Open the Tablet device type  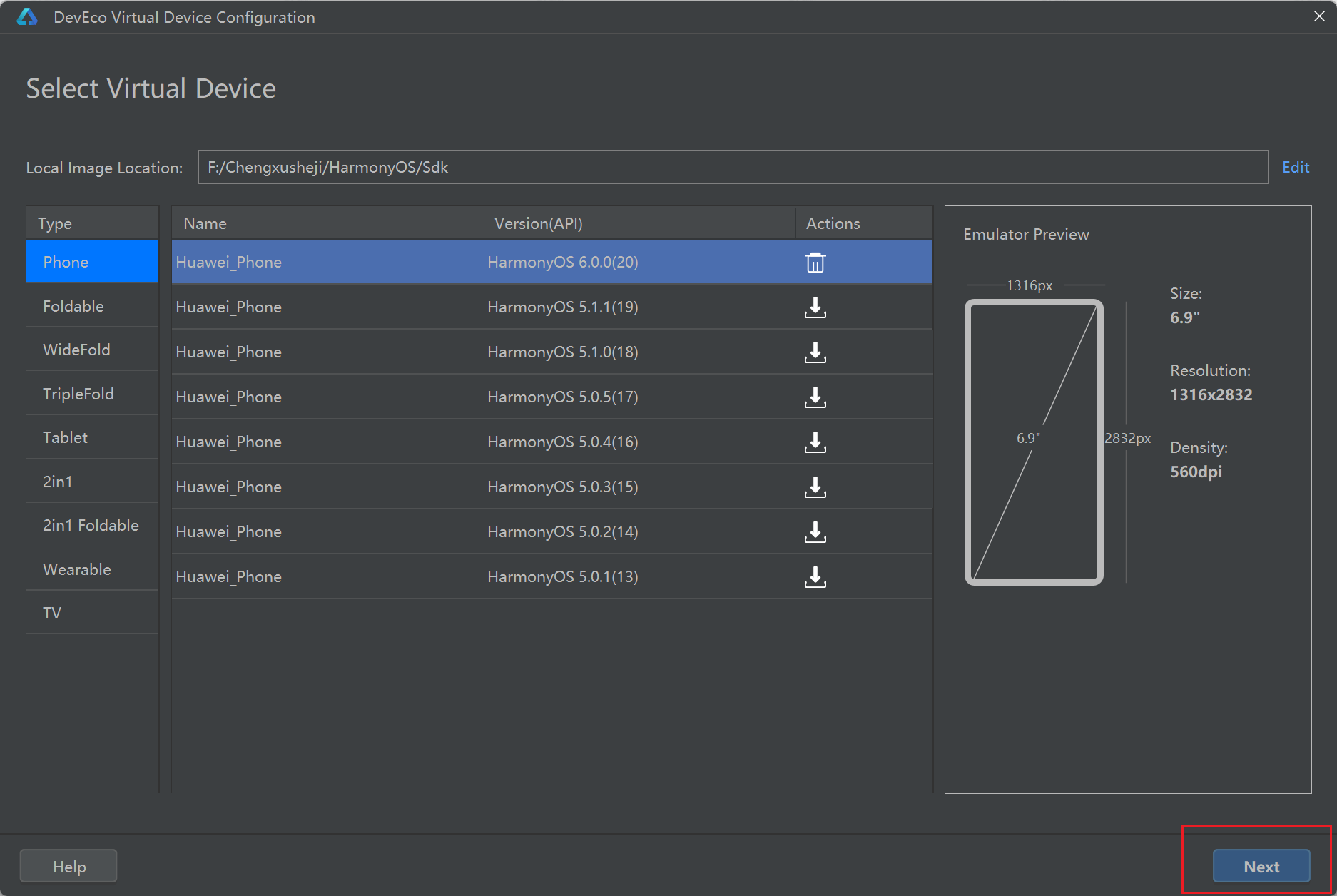coord(65,437)
